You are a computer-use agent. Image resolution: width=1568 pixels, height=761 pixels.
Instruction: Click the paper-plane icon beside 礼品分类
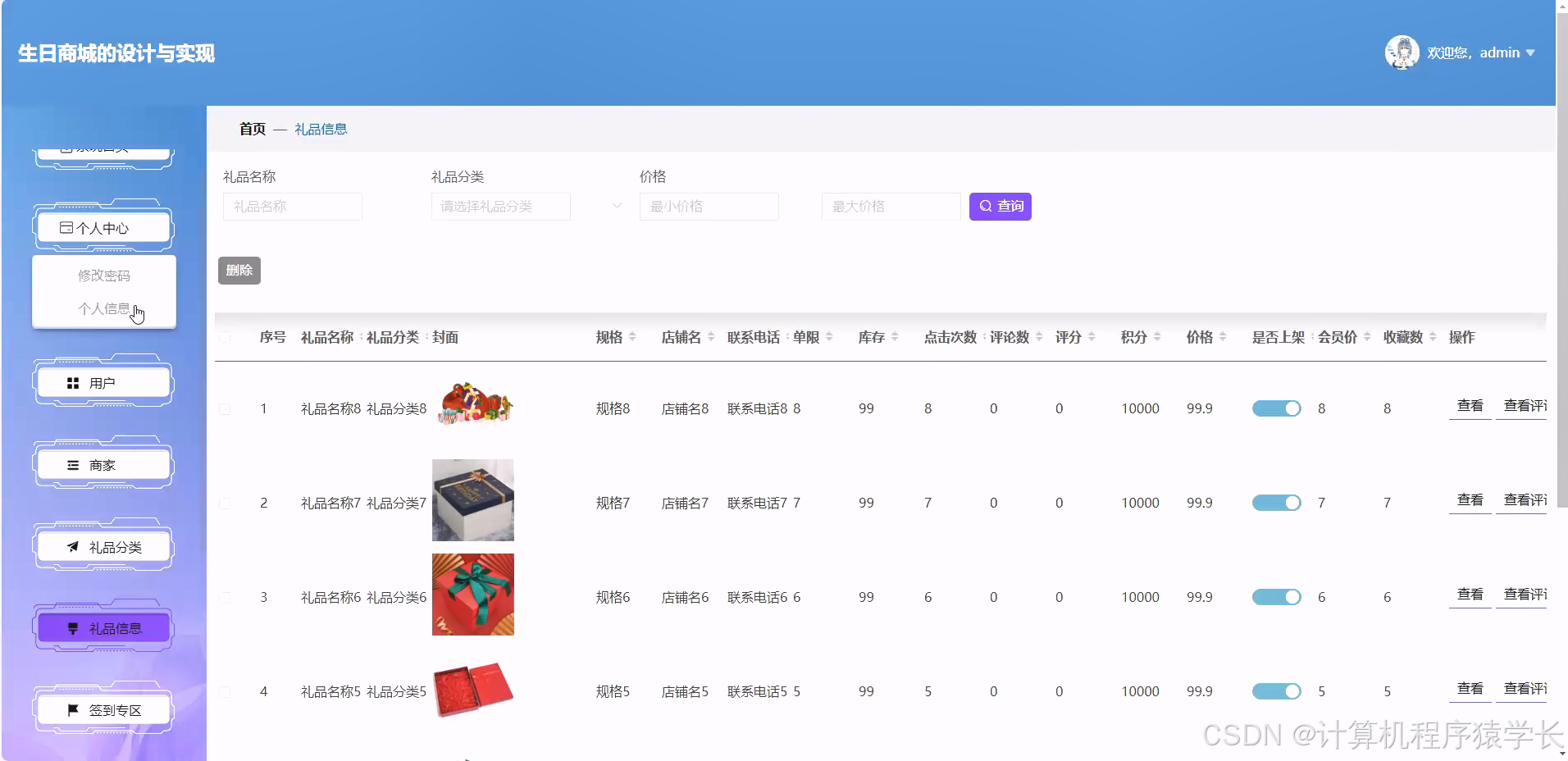[71, 546]
